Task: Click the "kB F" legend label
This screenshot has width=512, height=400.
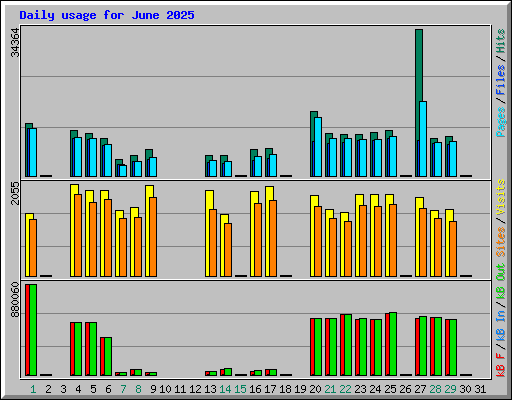Action: pyautogui.click(x=501, y=365)
